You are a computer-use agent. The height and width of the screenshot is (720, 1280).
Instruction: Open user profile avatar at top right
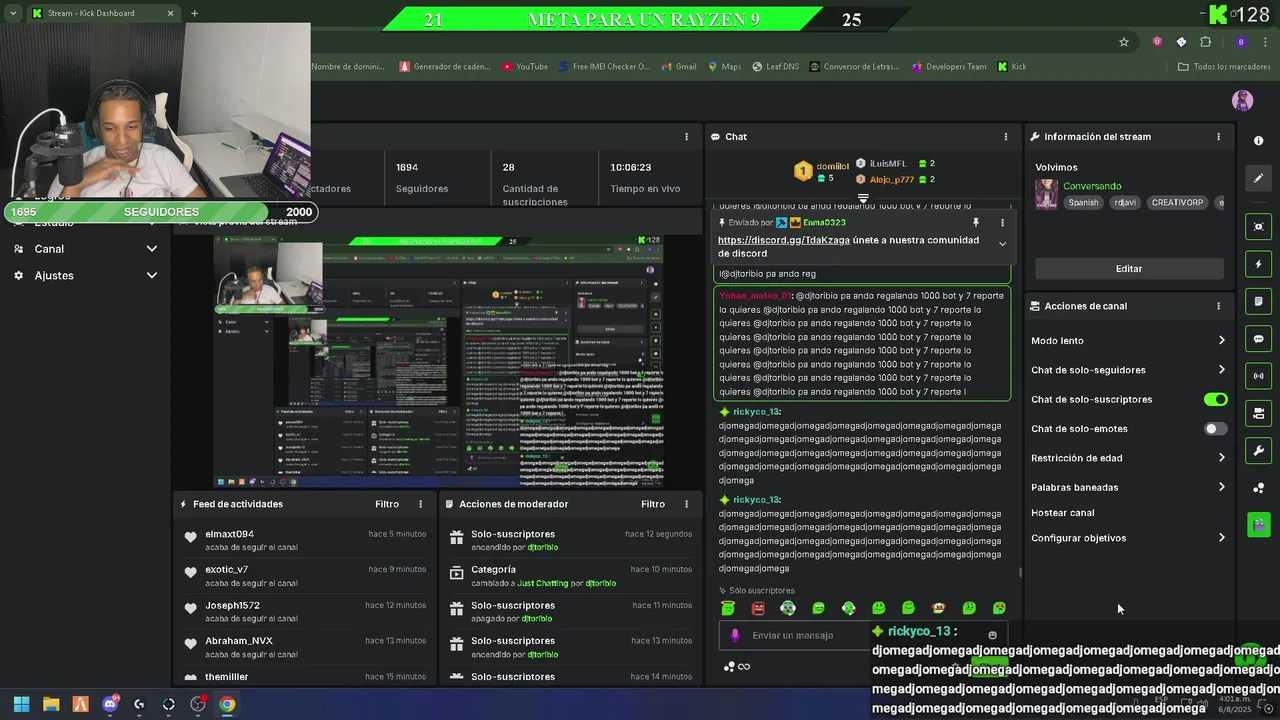coord(1243,100)
